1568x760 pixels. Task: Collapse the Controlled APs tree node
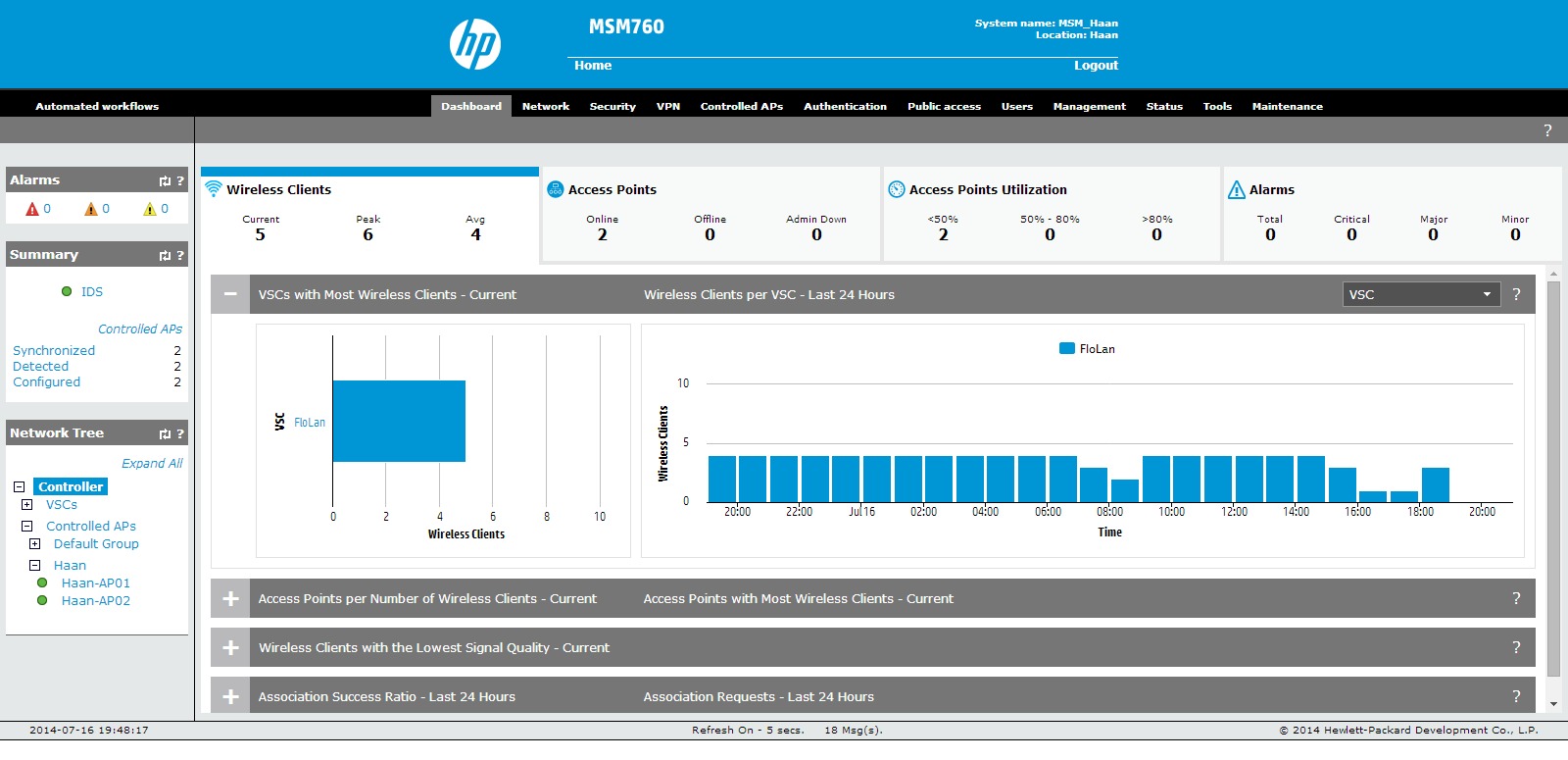(x=26, y=527)
